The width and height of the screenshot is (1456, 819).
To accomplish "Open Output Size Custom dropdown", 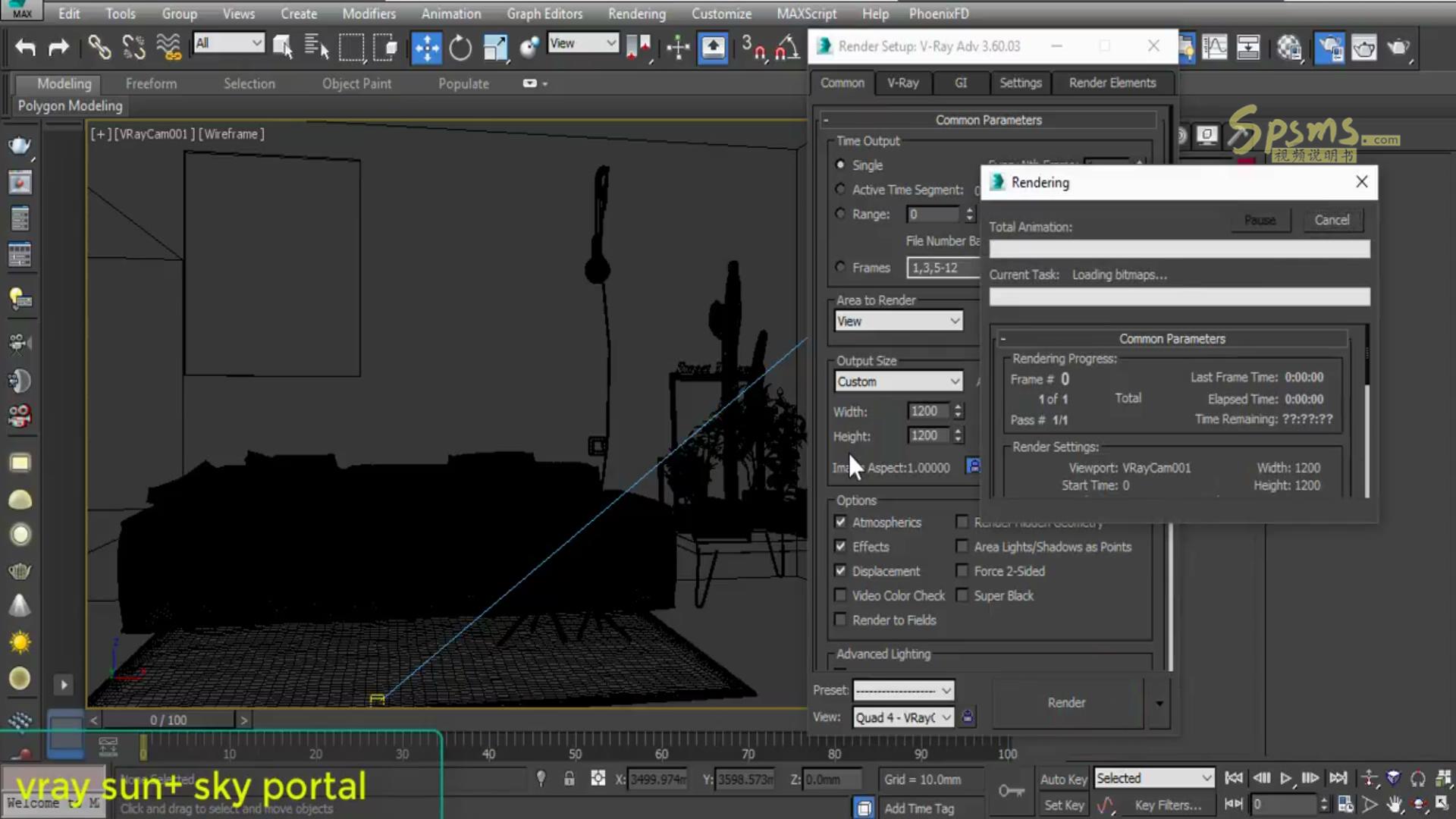I will pyautogui.click(x=899, y=381).
